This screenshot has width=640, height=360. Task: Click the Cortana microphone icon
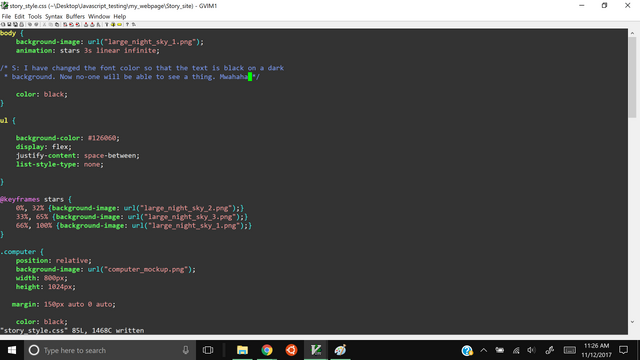[x=186, y=350]
